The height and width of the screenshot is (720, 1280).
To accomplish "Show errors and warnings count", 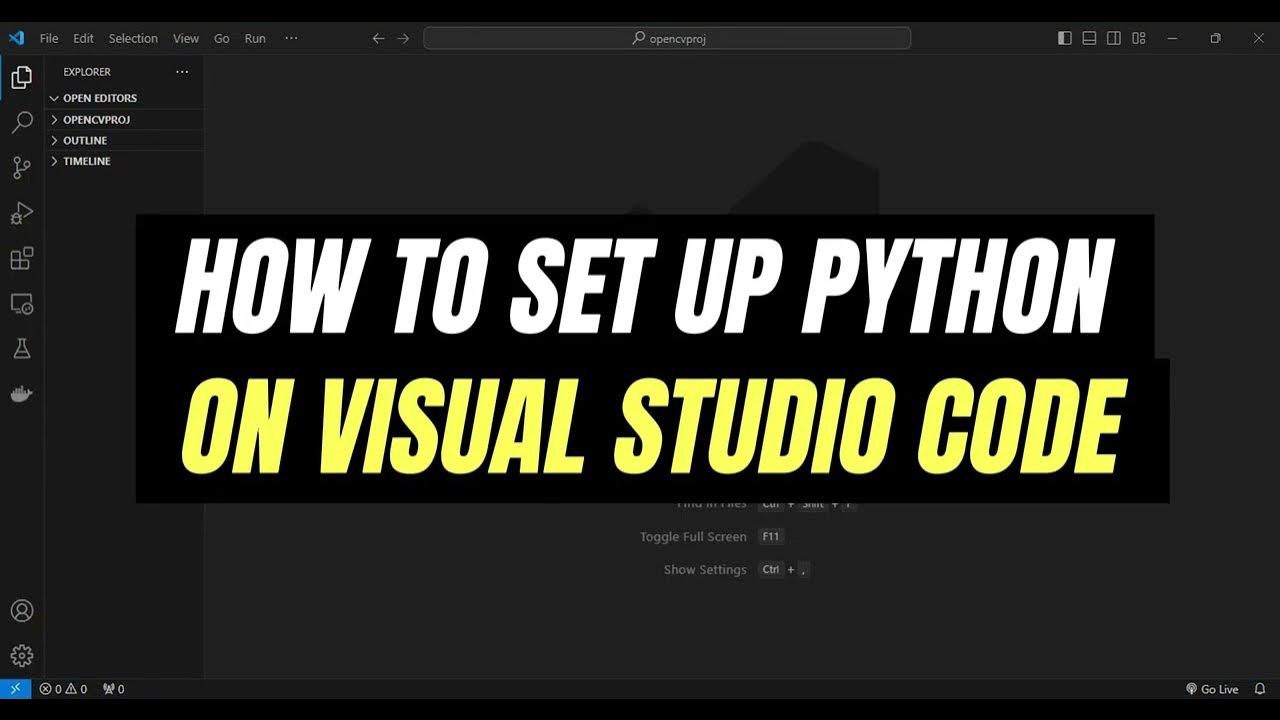I will [63, 689].
